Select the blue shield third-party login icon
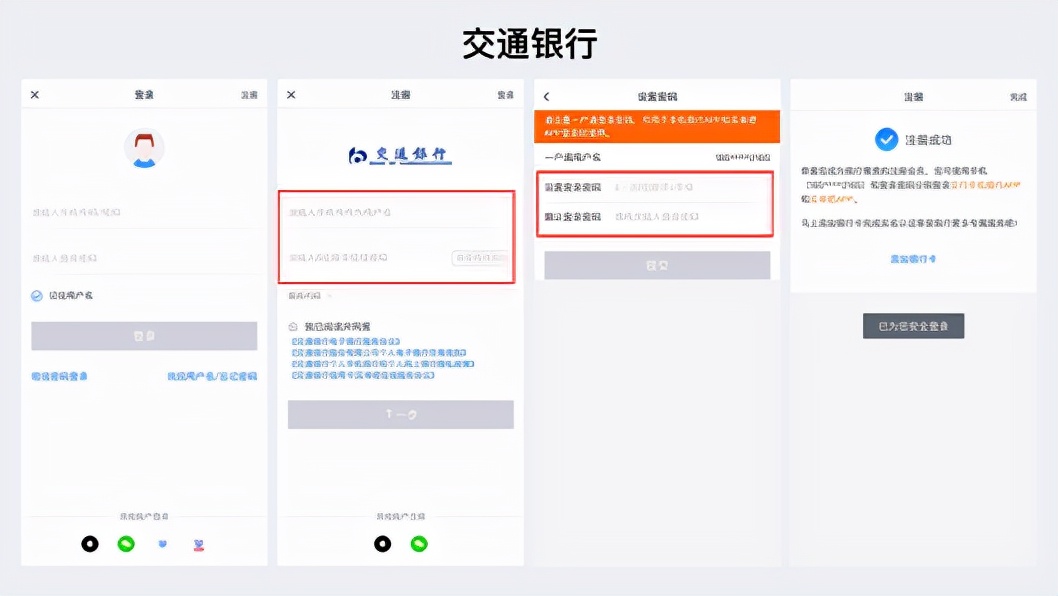The width and height of the screenshot is (1058, 596). click(162, 543)
